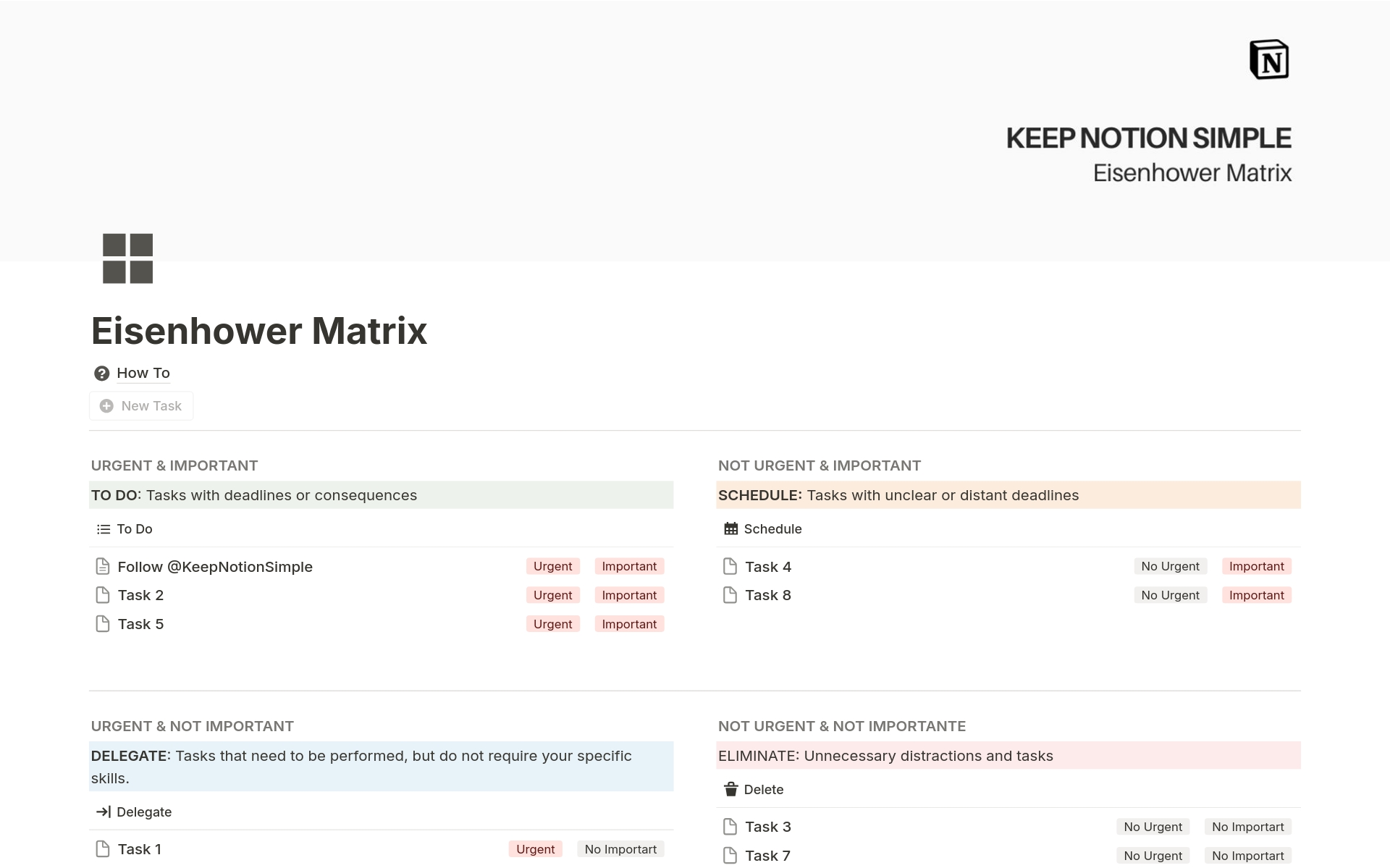Click the document icon next to Task 1
The height and width of the screenshot is (868, 1390).
pyautogui.click(x=104, y=849)
